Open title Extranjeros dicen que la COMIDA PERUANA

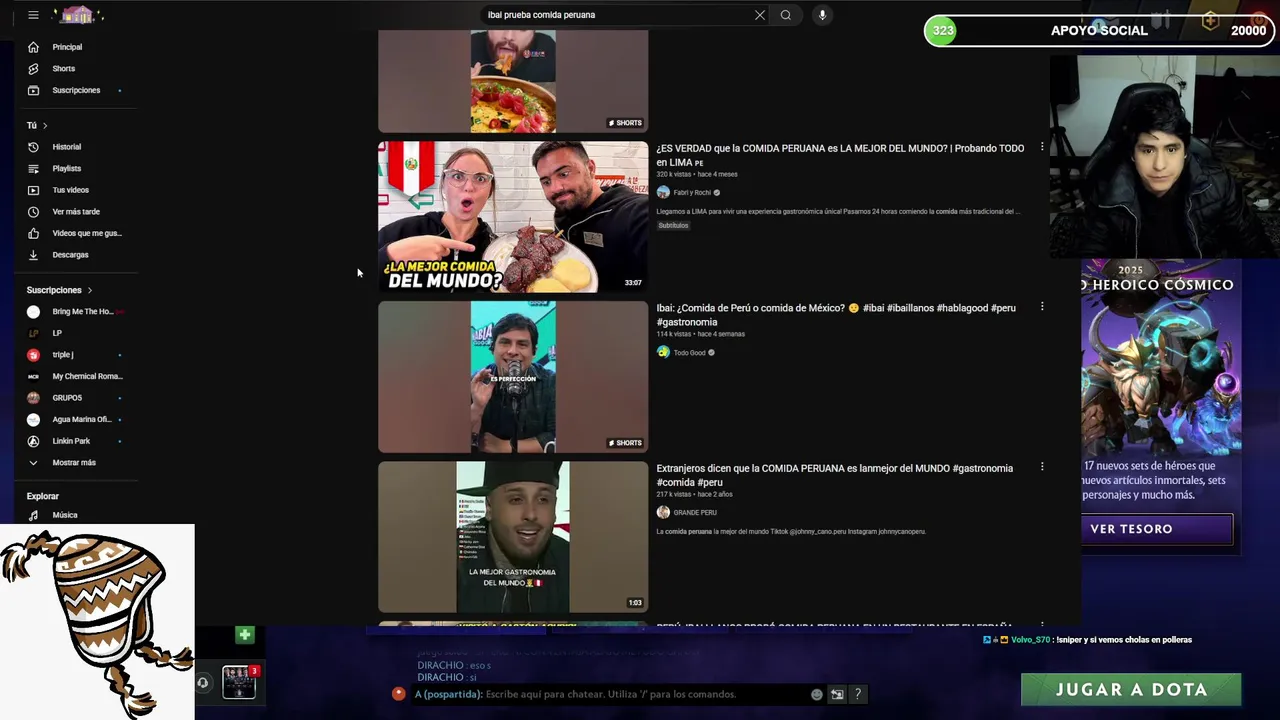point(834,475)
